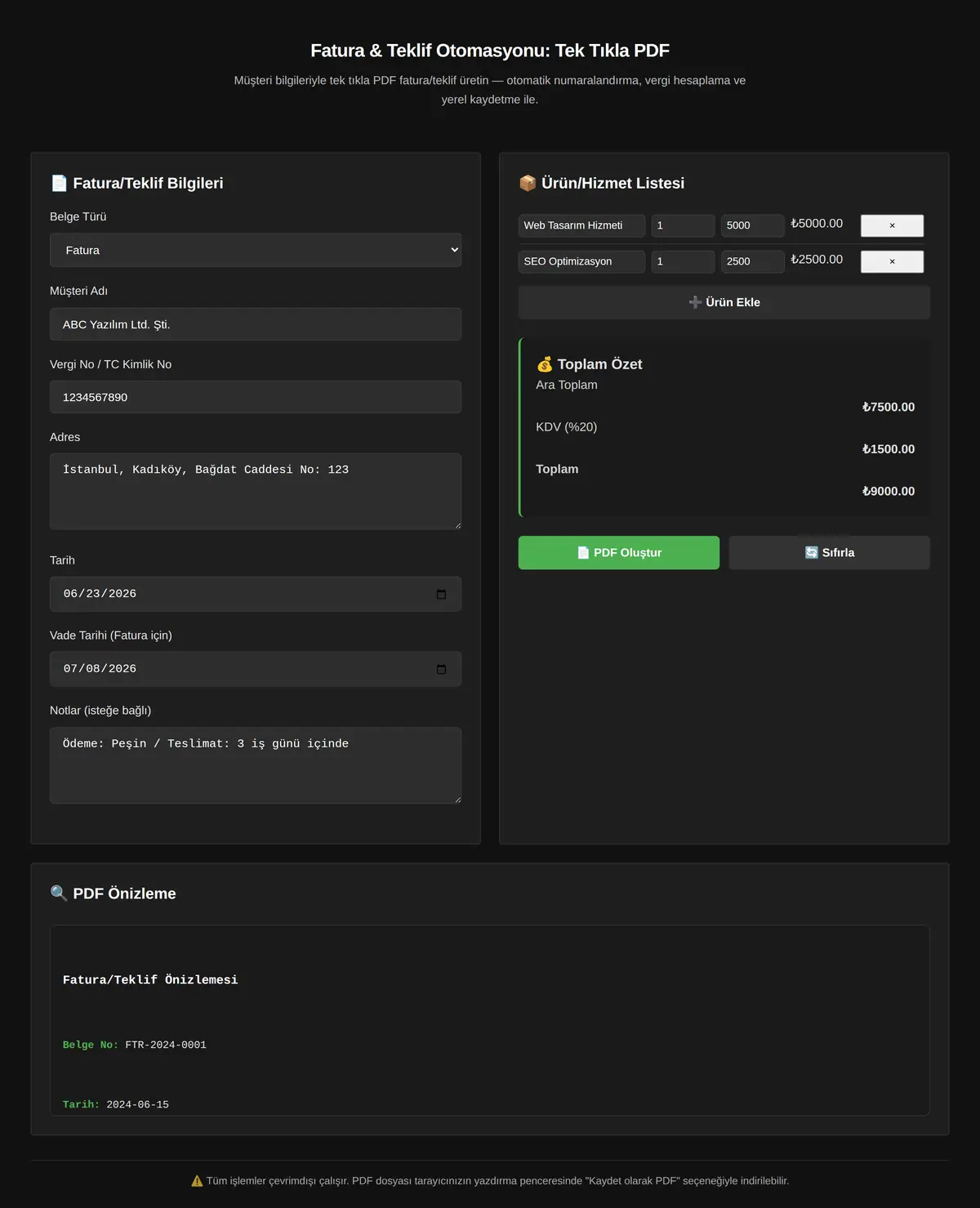Select the Vergi No / TC Kimlik field
This screenshot has height=1208, width=980.
coord(256,397)
